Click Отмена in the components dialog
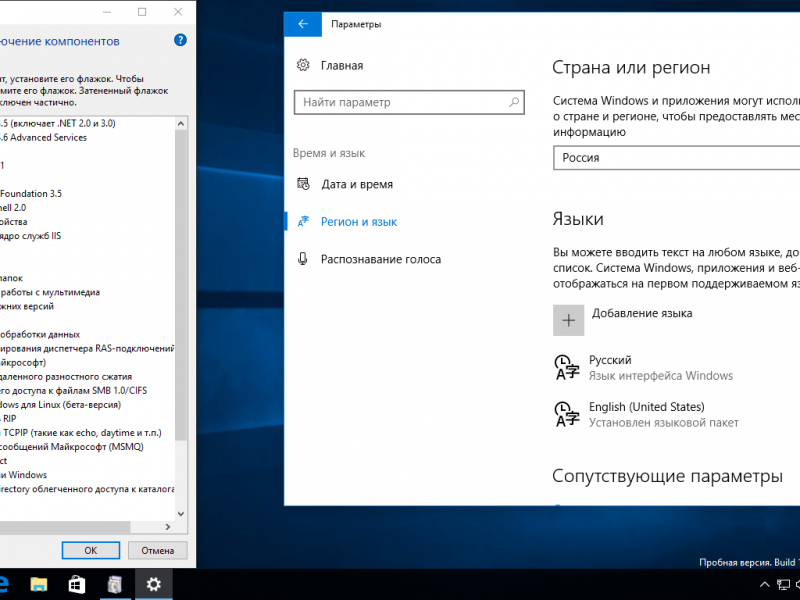800x600 pixels. pos(158,551)
